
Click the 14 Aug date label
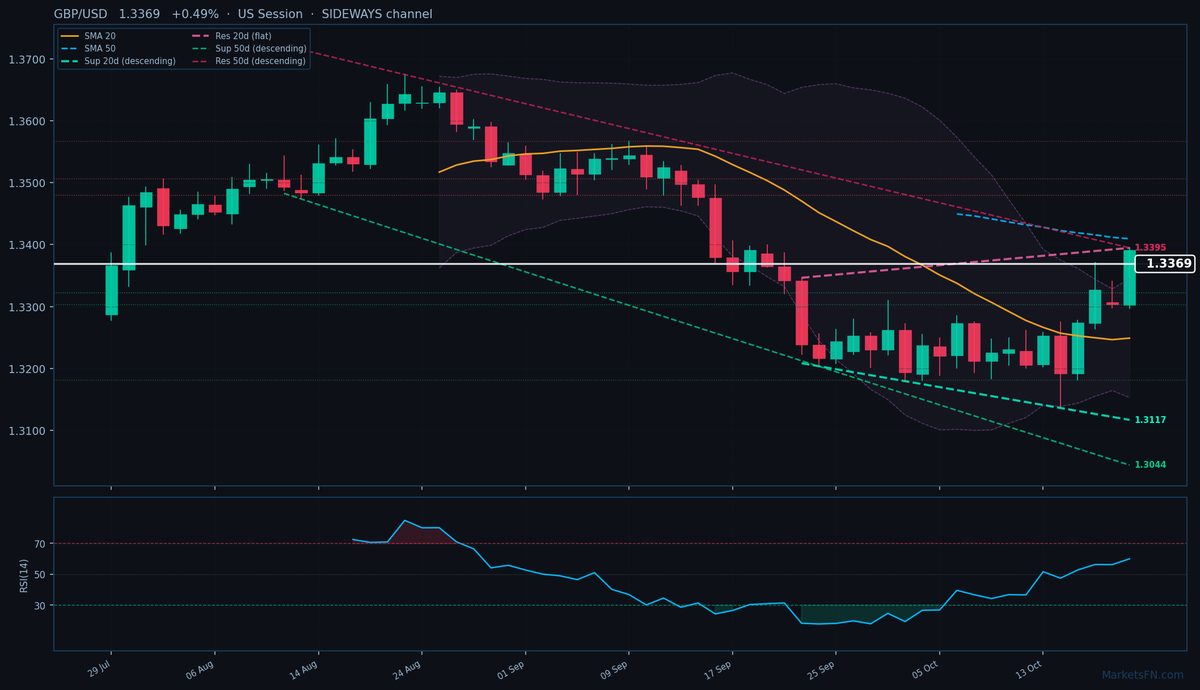click(305, 669)
